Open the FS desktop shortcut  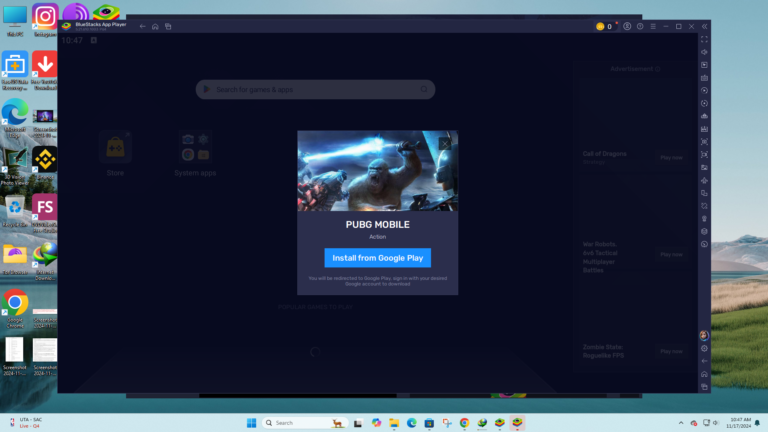click(45, 213)
